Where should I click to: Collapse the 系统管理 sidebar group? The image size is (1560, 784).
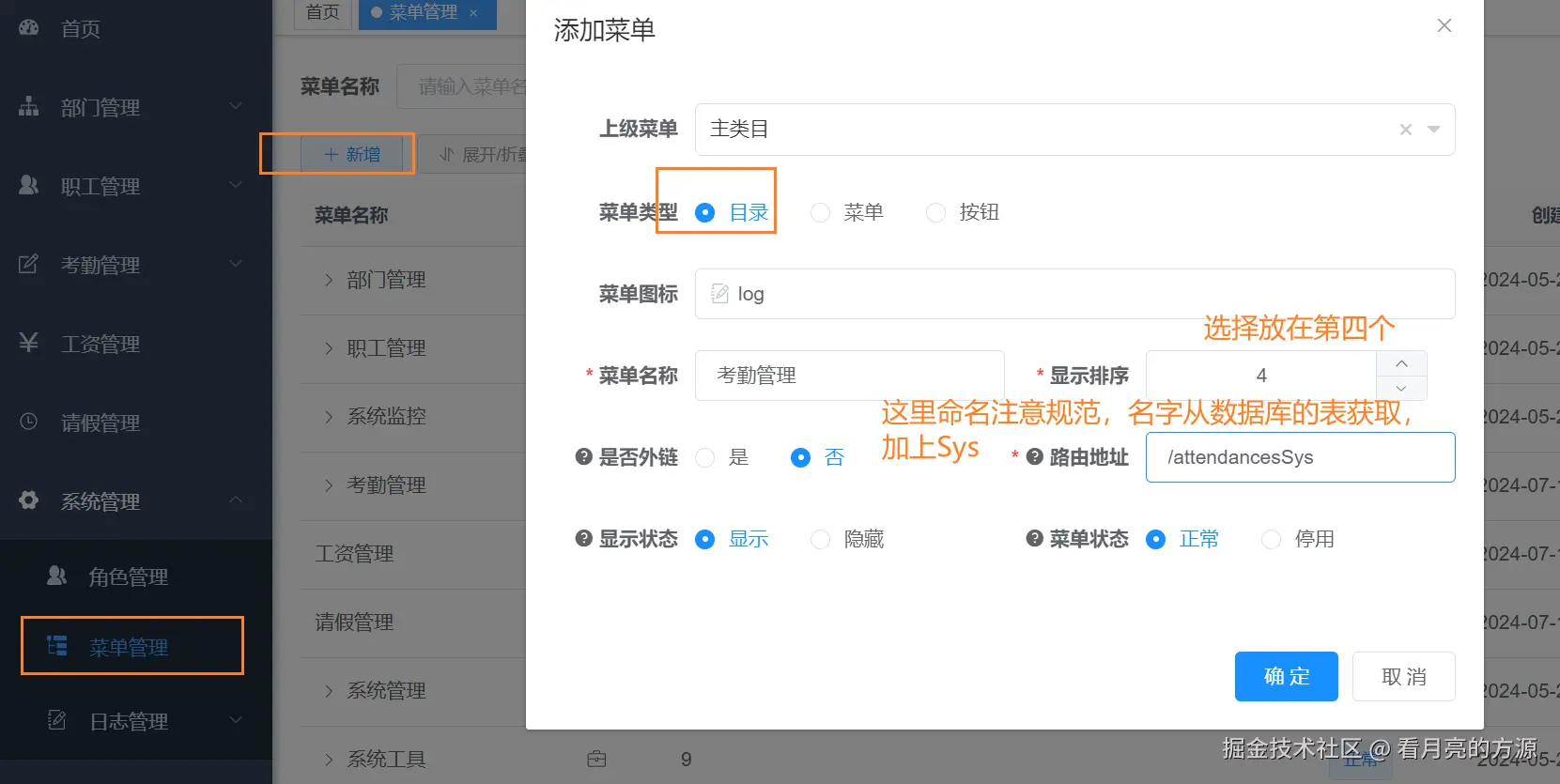click(236, 500)
